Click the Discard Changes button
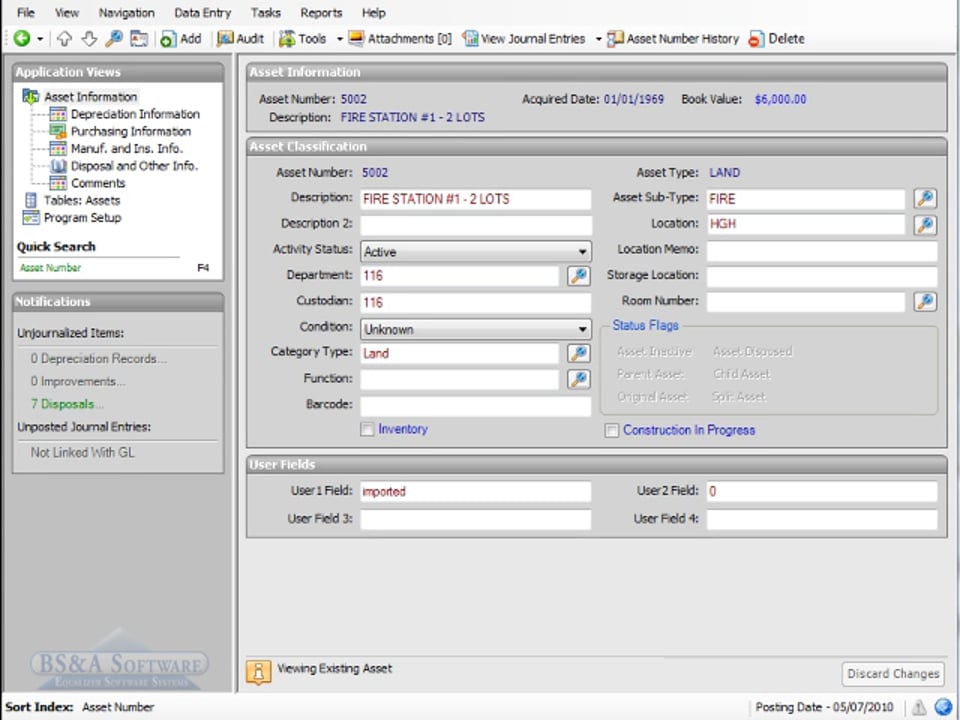Screen dimensions: 960x720 893,674
